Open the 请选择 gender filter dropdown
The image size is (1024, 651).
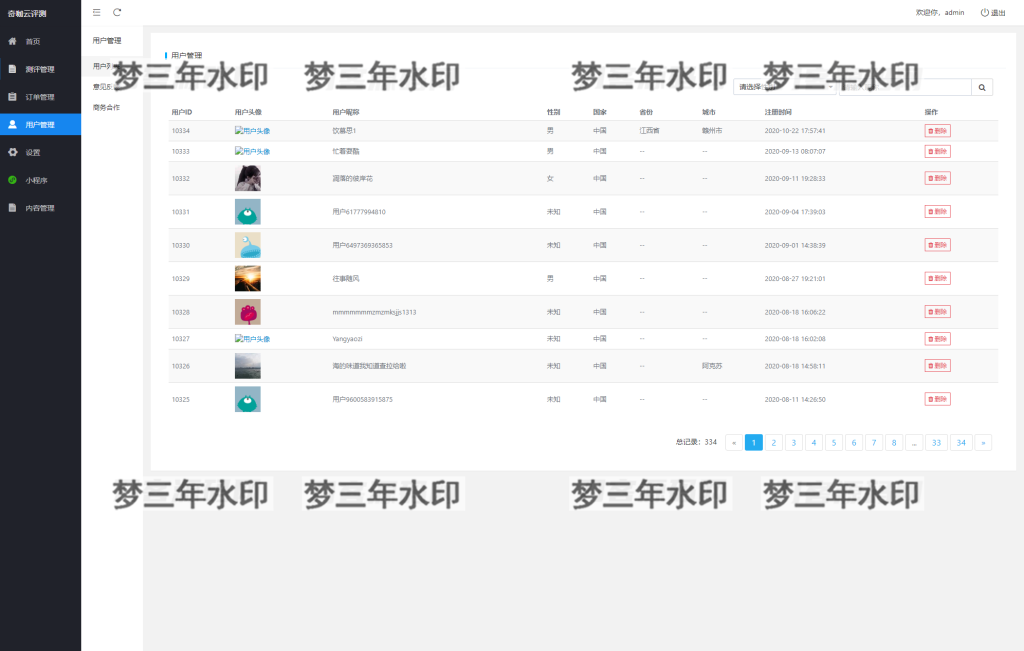pos(784,87)
